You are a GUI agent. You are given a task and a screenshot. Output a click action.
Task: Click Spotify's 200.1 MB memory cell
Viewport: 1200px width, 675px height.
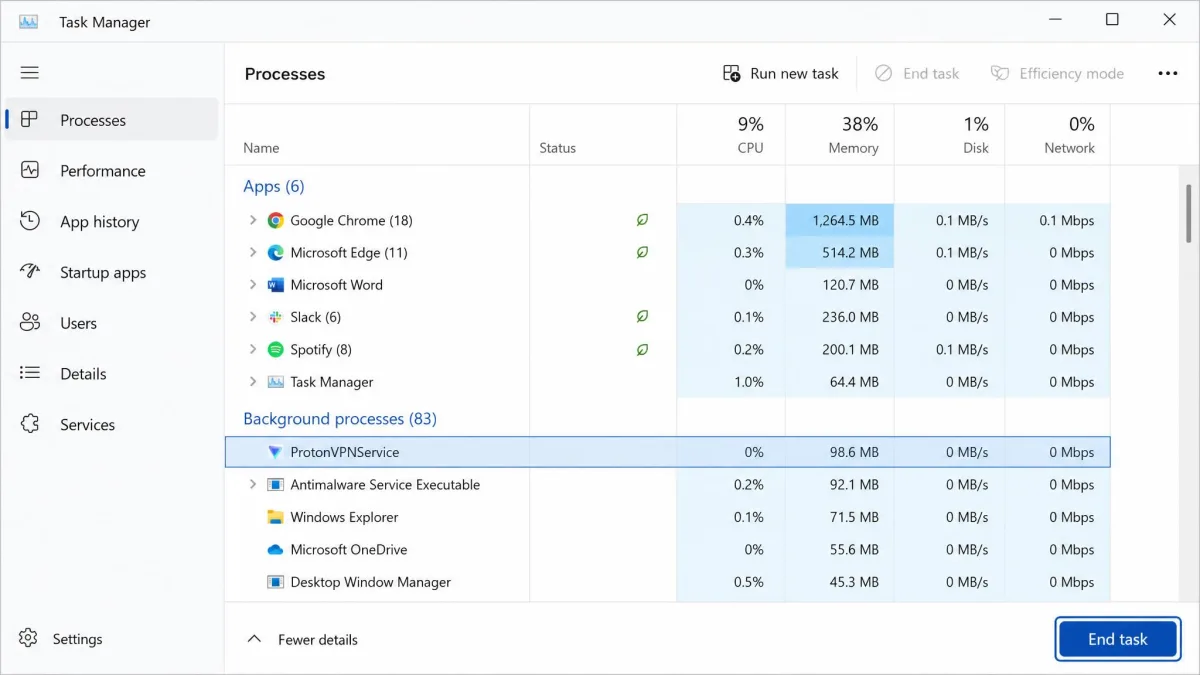[x=840, y=350]
